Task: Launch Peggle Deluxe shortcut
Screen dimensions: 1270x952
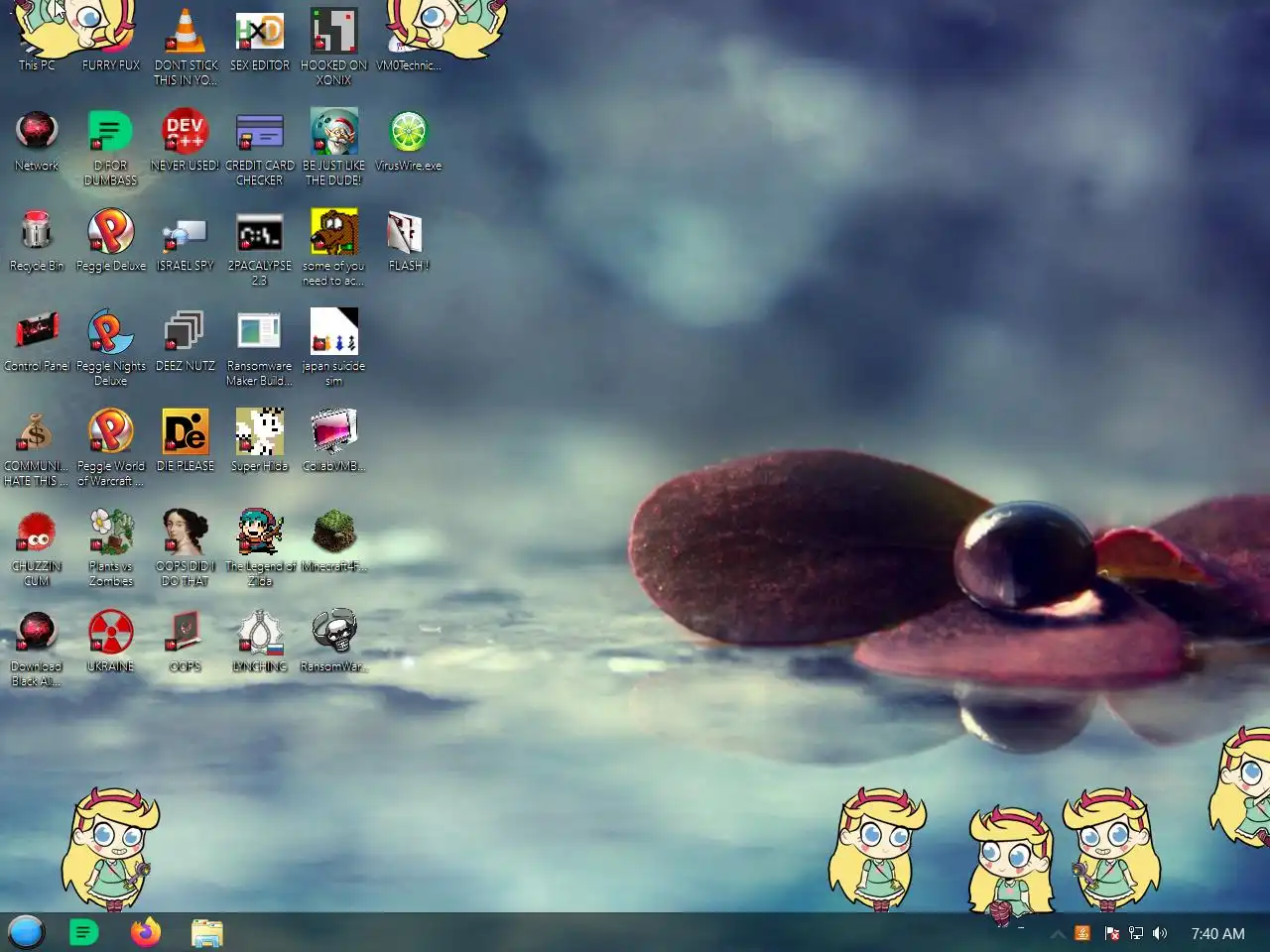Action: [x=111, y=240]
